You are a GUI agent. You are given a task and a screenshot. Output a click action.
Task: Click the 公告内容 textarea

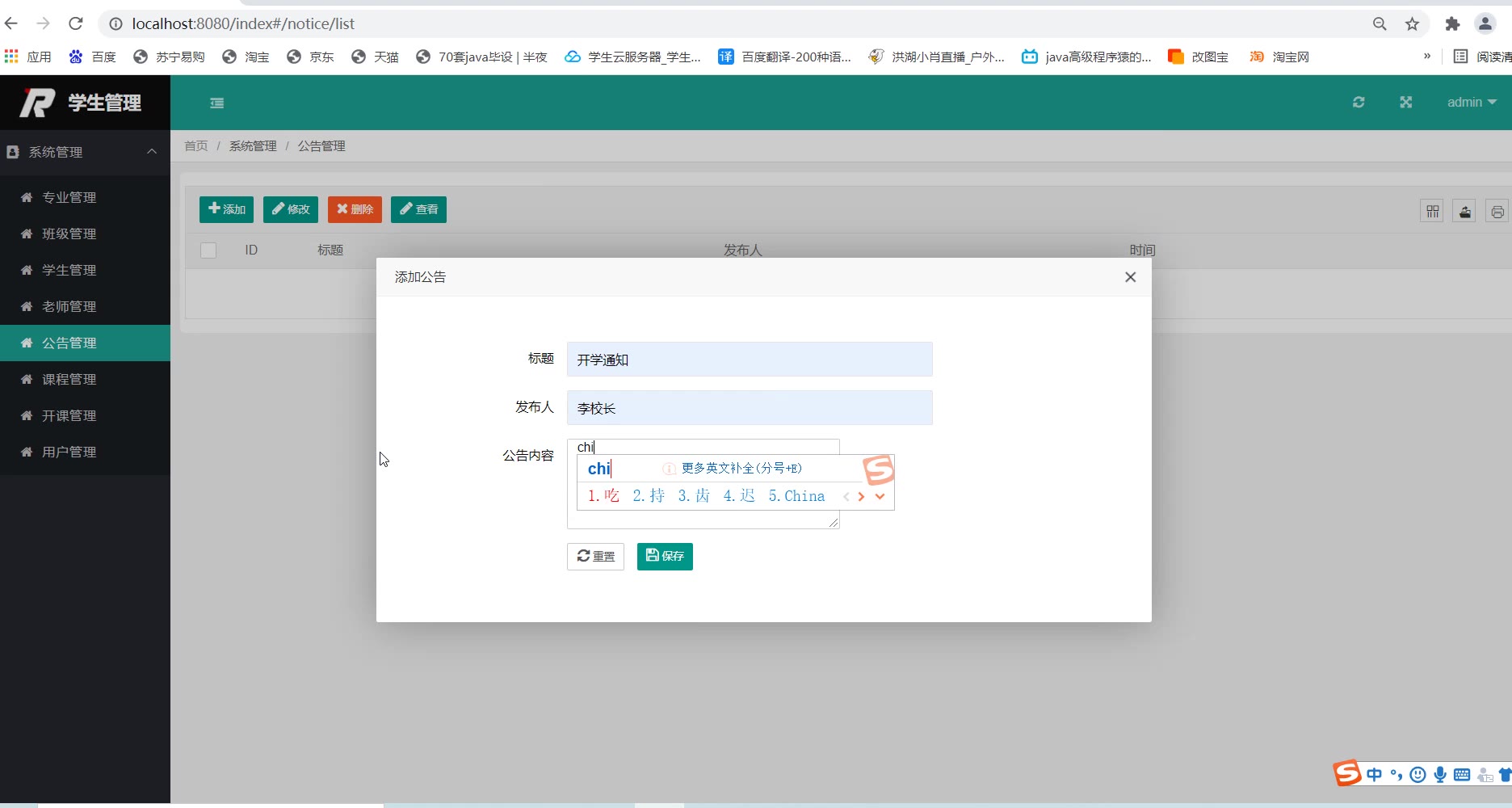703,484
